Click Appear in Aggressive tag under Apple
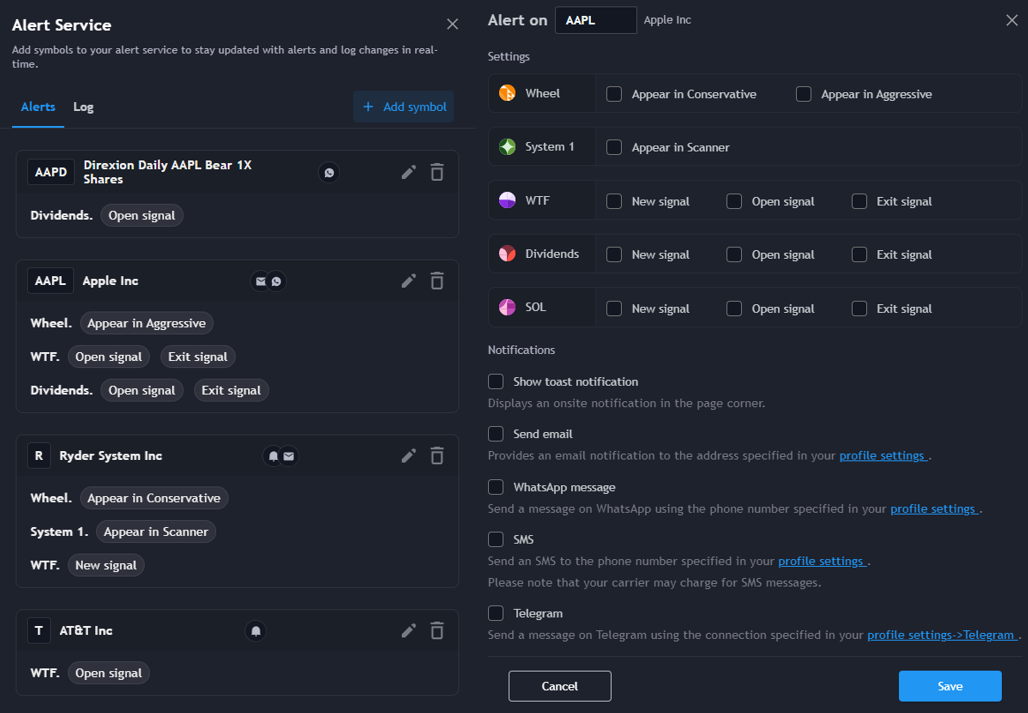 coord(146,323)
